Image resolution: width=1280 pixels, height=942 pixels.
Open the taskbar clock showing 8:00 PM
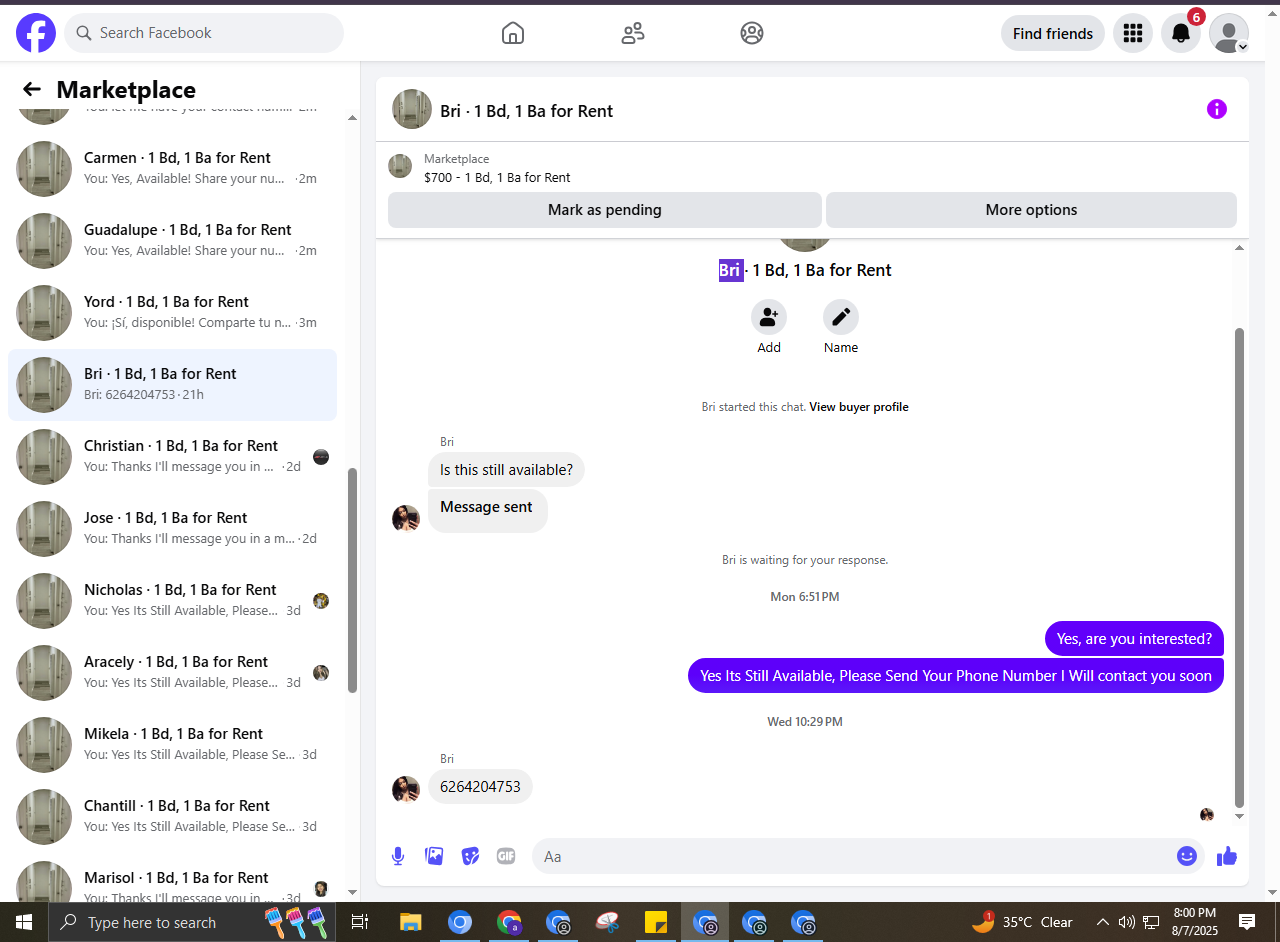(1195, 922)
